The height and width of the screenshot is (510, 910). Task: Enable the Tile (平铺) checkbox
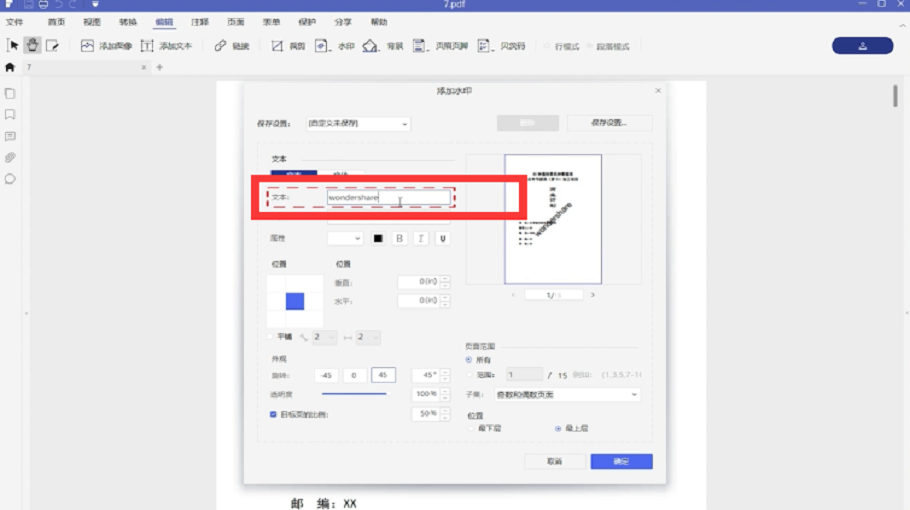[270, 337]
